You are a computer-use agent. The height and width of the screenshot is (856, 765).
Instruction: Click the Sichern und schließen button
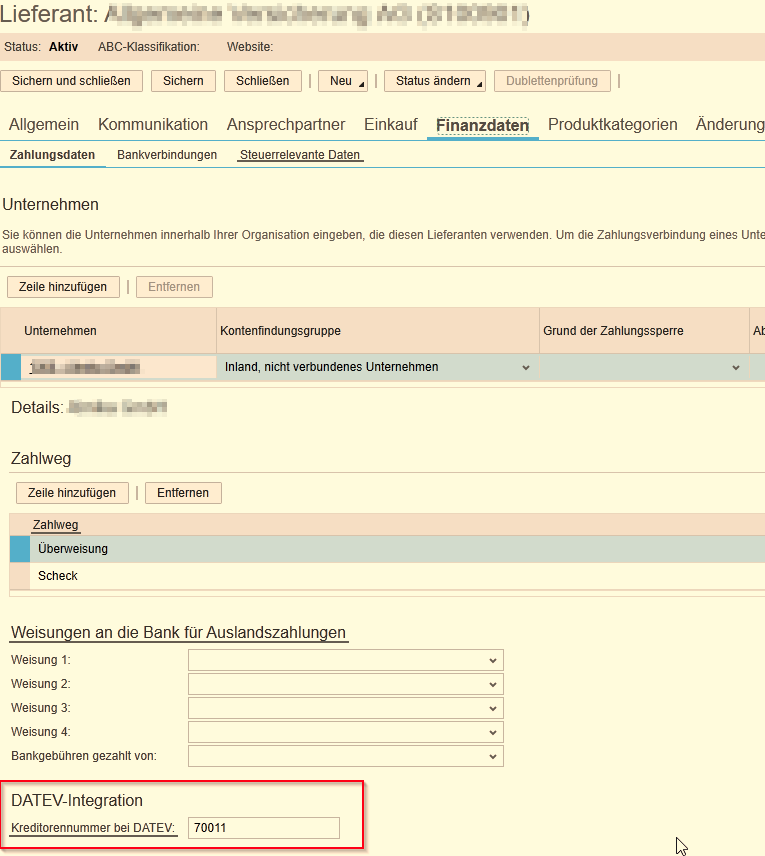72,81
